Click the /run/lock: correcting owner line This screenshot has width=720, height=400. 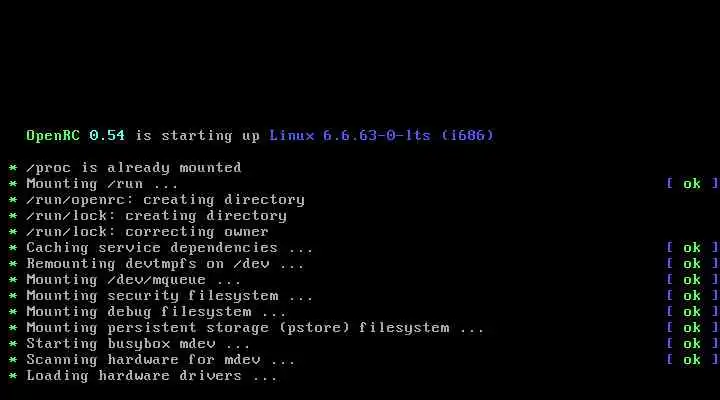(147, 232)
